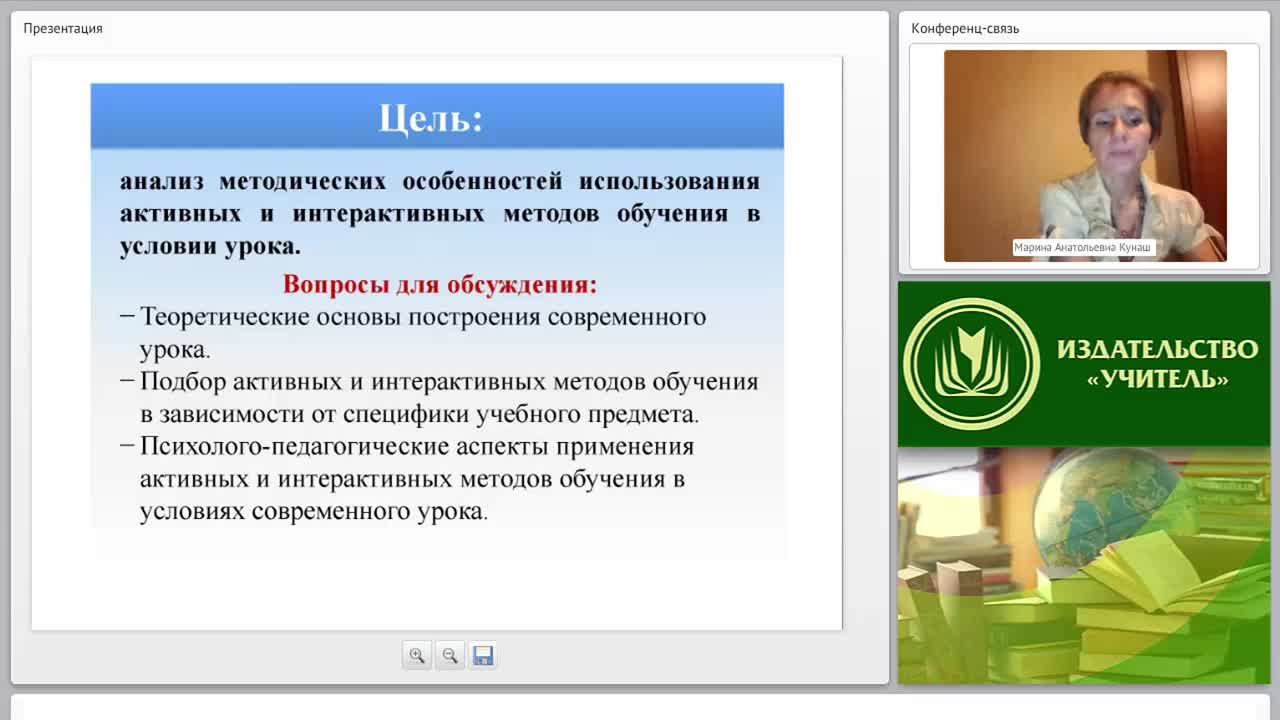Viewport: 1280px width, 720px height.
Task: Zoom out of the presentation slide
Action: pos(450,656)
